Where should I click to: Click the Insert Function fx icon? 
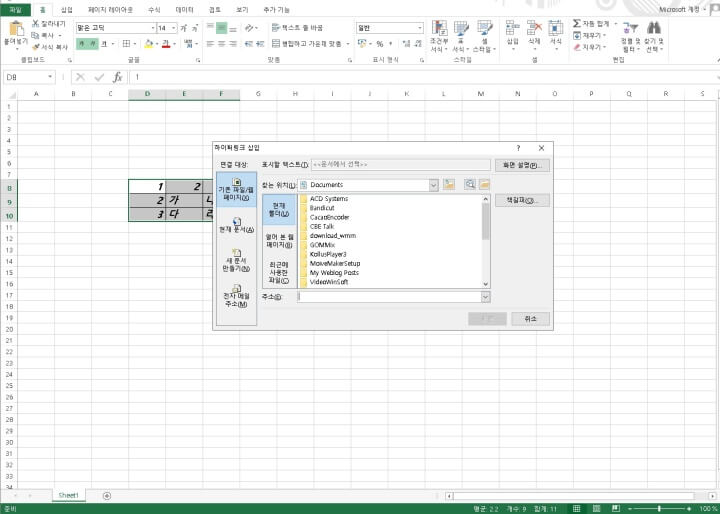tap(118, 77)
